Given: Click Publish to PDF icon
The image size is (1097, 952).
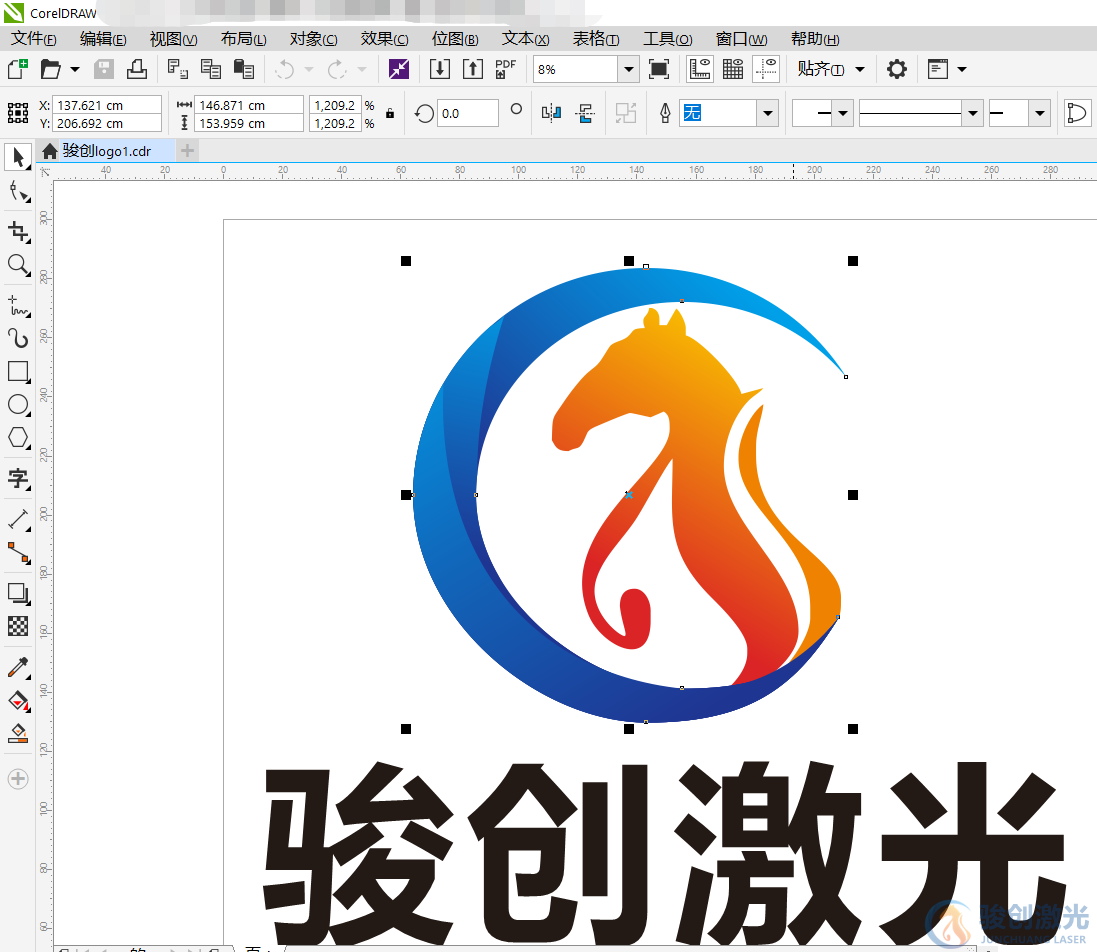Looking at the screenshot, I should click(505, 69).
